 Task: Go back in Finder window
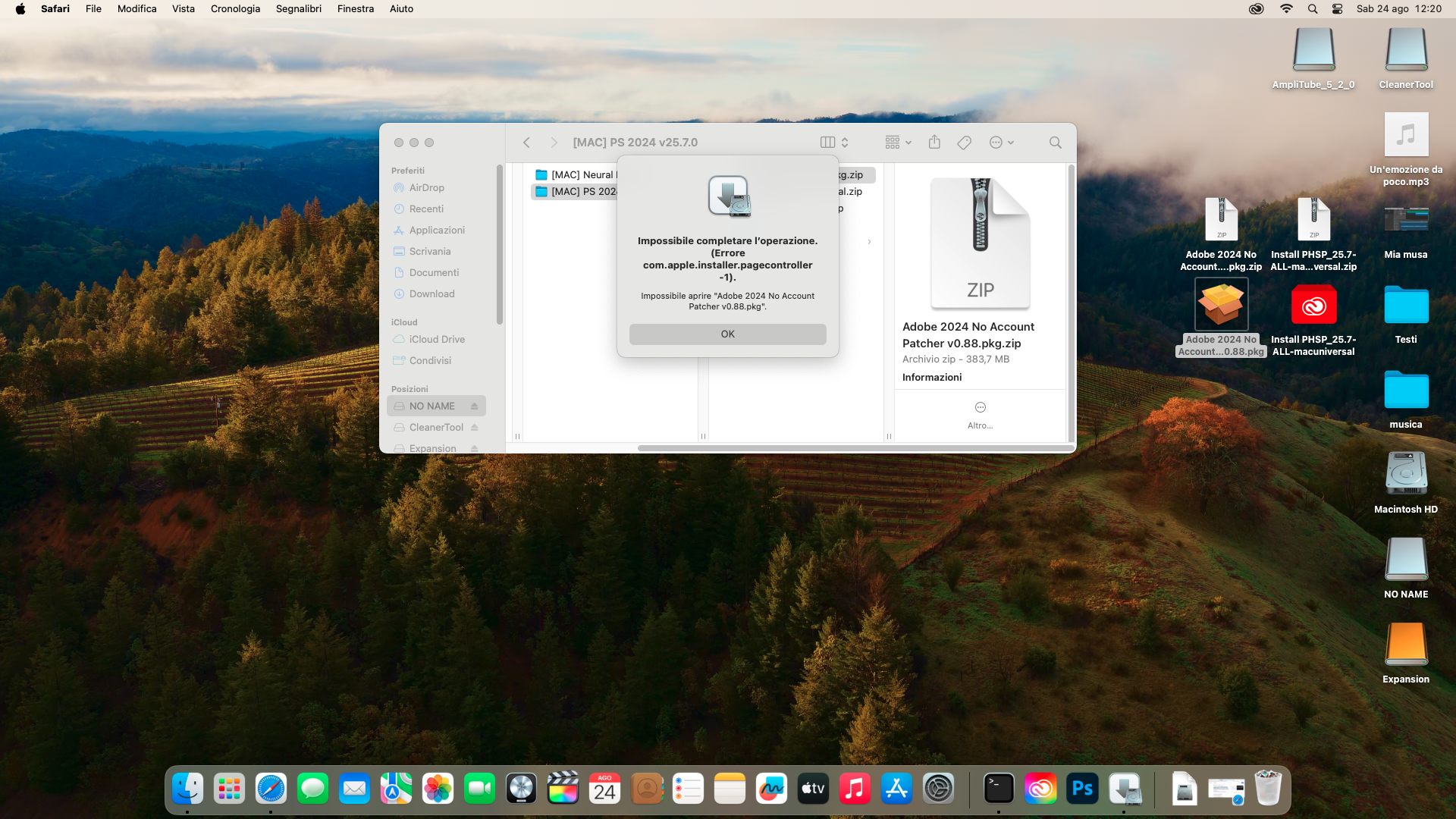[x=526, y=143]
